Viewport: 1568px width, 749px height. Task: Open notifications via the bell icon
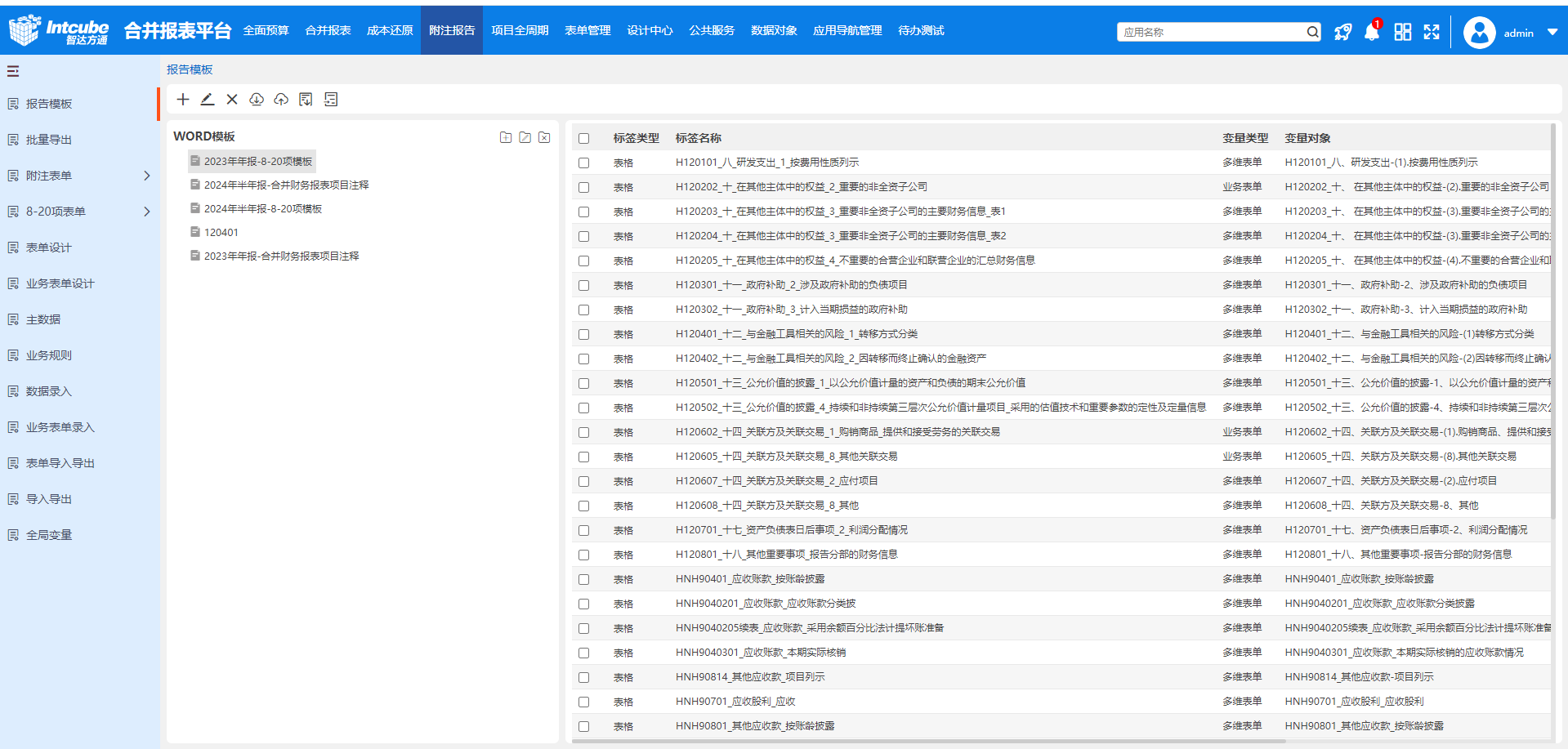[x=1372, y=33]
